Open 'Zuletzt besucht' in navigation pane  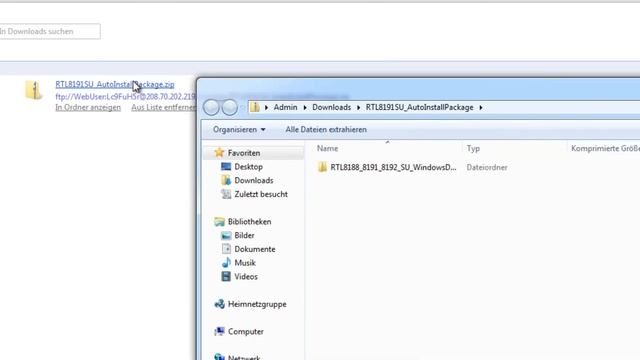click(261, 194)
